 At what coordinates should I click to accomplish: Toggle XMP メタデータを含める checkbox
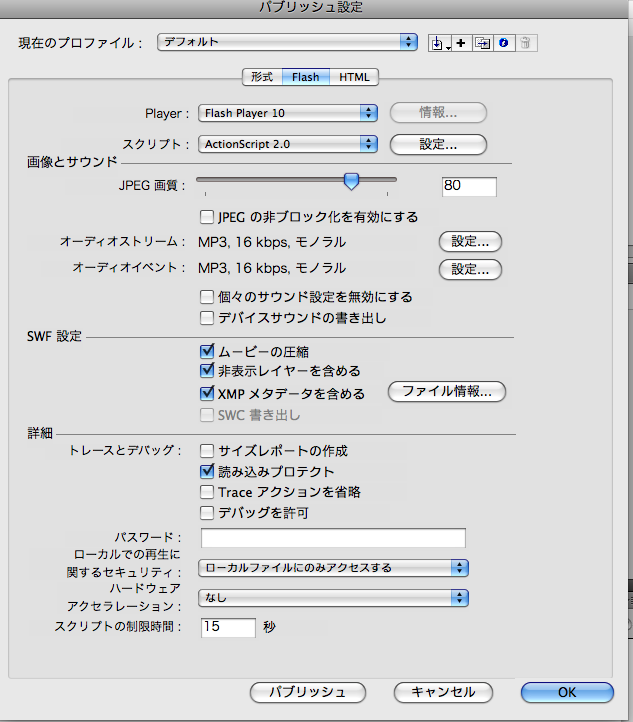pos(207,394)
